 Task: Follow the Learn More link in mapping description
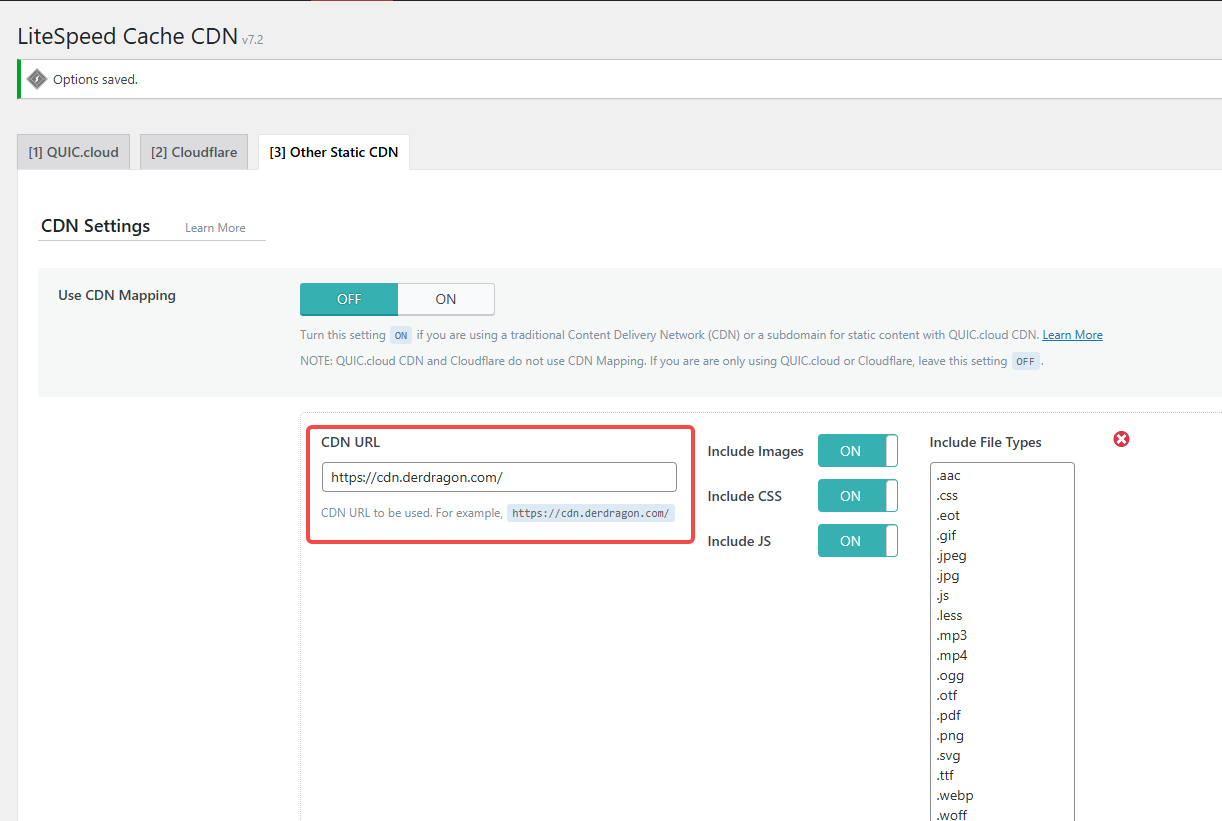pos(1072,335)
